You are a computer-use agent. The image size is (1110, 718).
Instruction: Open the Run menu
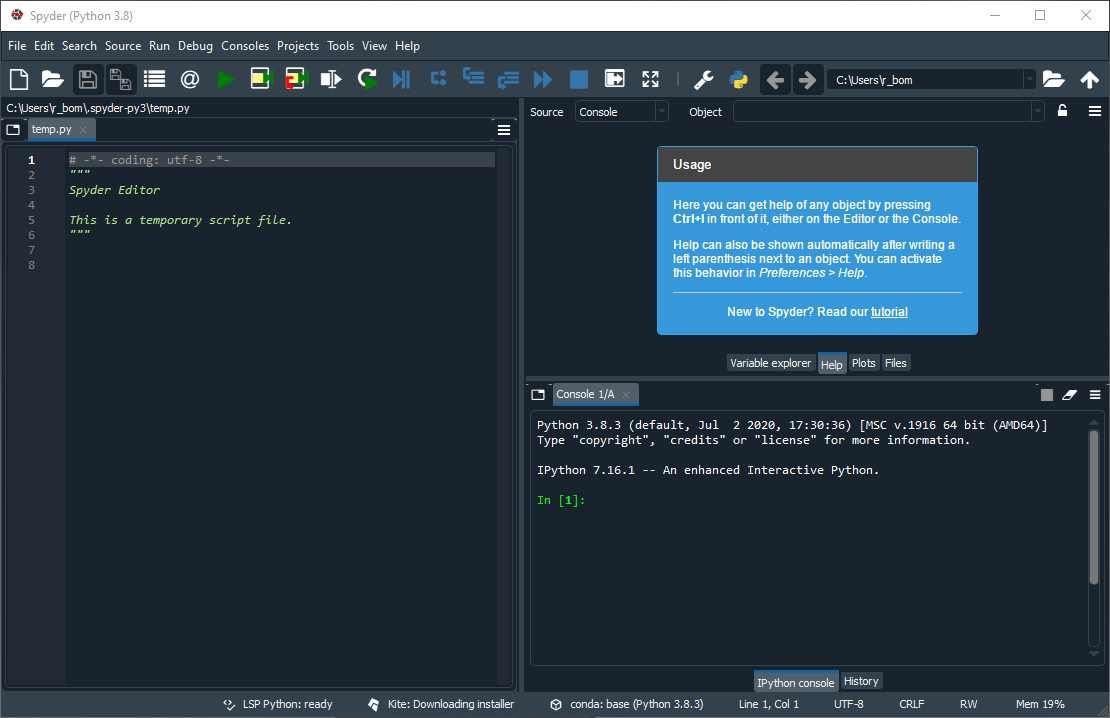pos(159,46)
